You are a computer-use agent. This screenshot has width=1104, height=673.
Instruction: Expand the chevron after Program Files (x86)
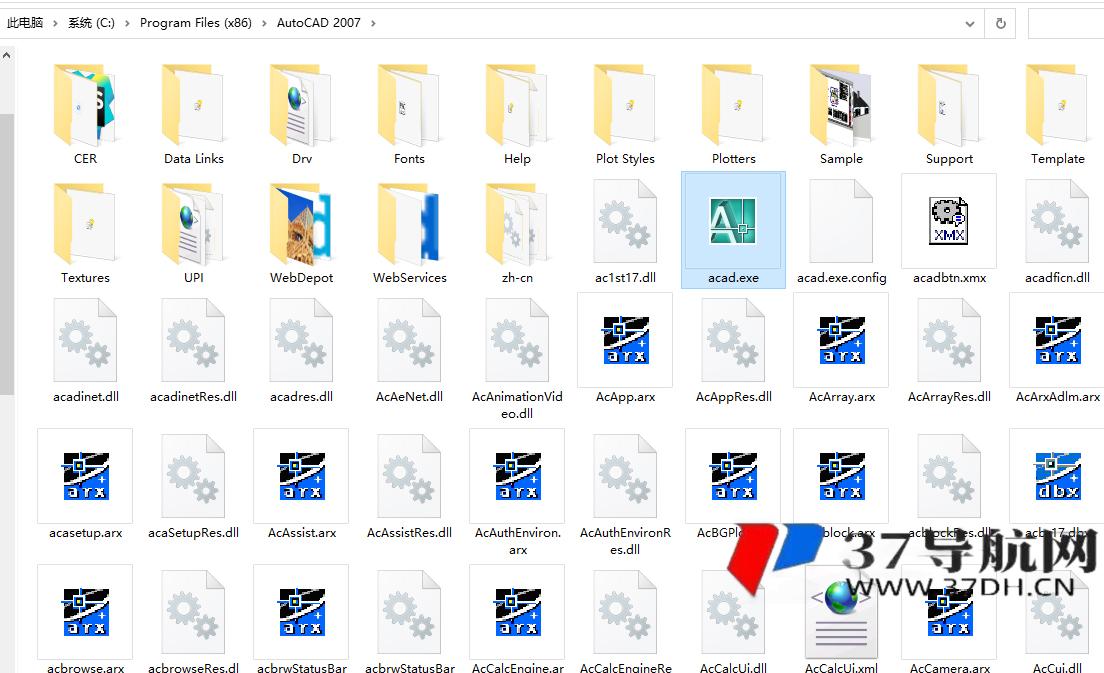pyautogui.click(x=265, y=23)
